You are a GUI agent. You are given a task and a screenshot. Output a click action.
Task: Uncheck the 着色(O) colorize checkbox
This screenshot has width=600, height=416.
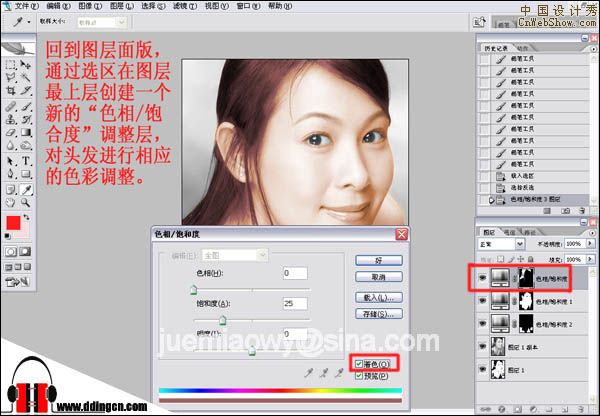coord(359,364)
